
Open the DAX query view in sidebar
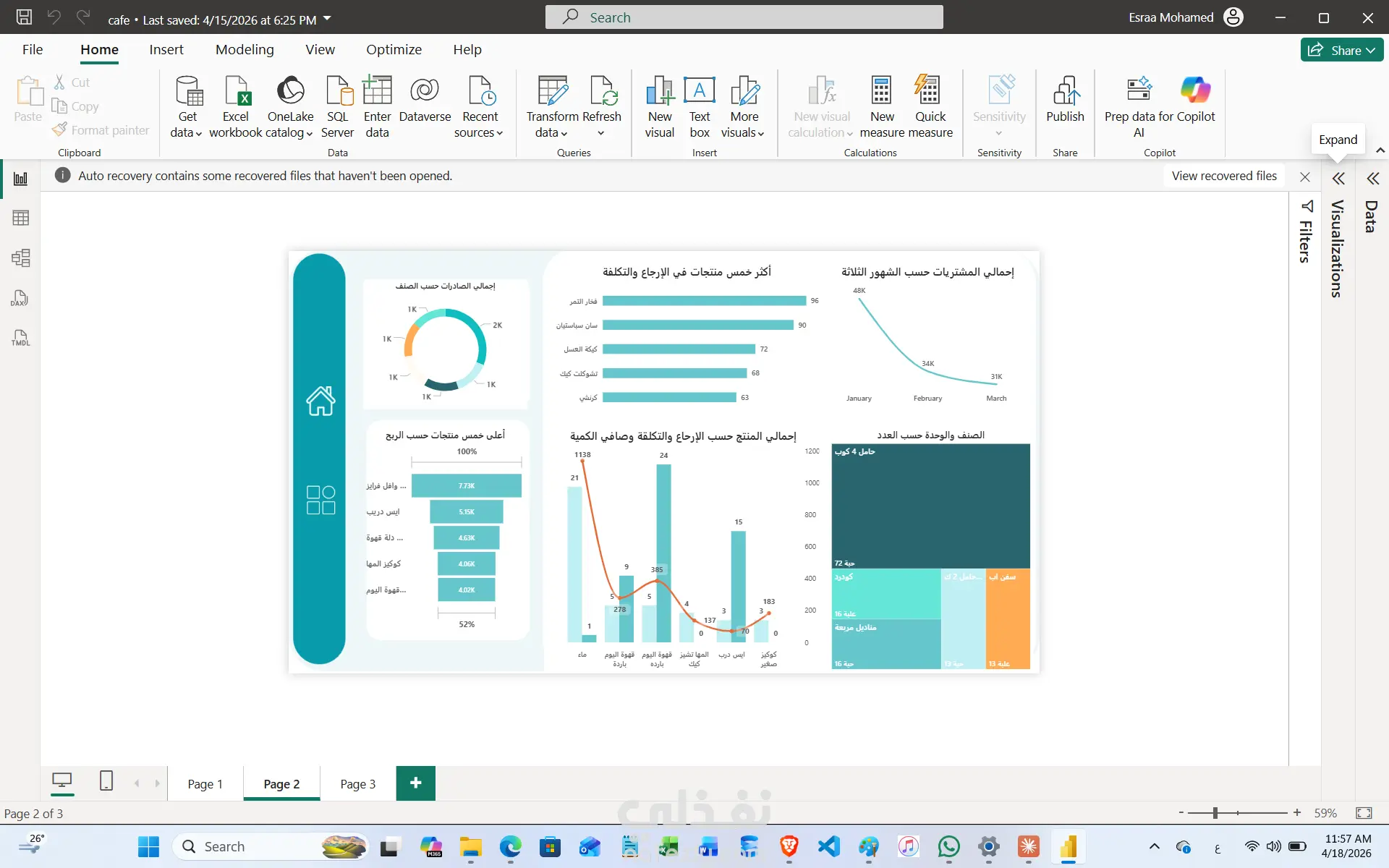pyautogui.click(x=20, y=298)
